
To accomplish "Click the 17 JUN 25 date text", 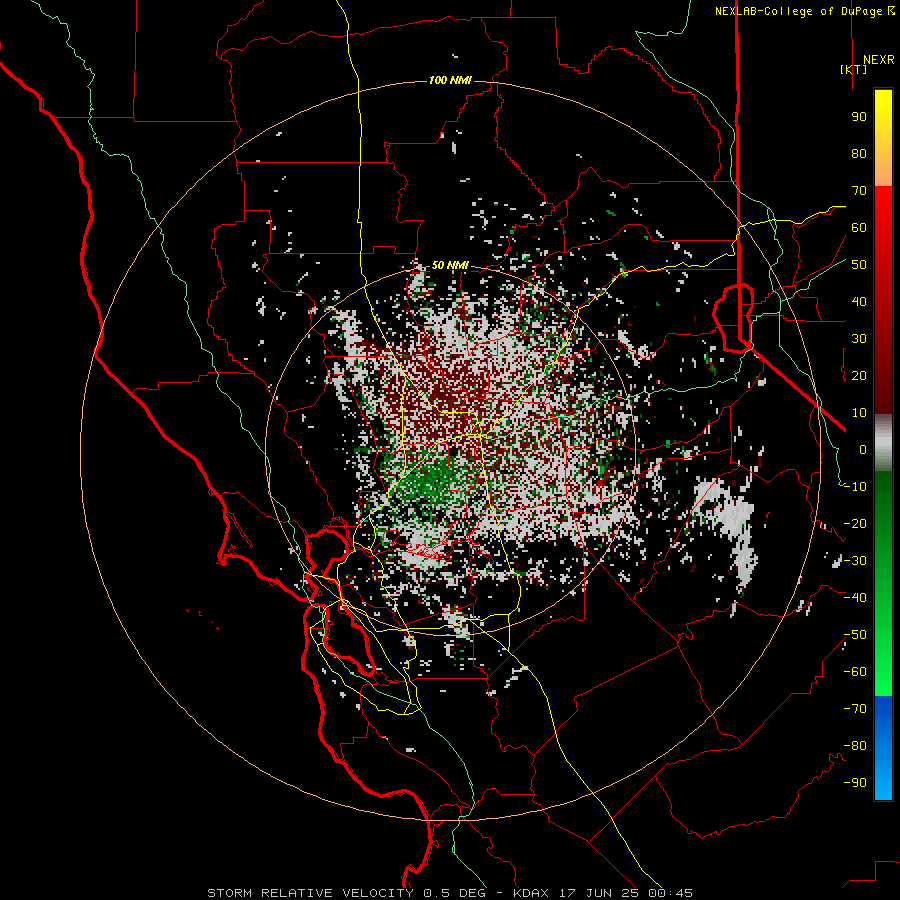I will 602,893.
